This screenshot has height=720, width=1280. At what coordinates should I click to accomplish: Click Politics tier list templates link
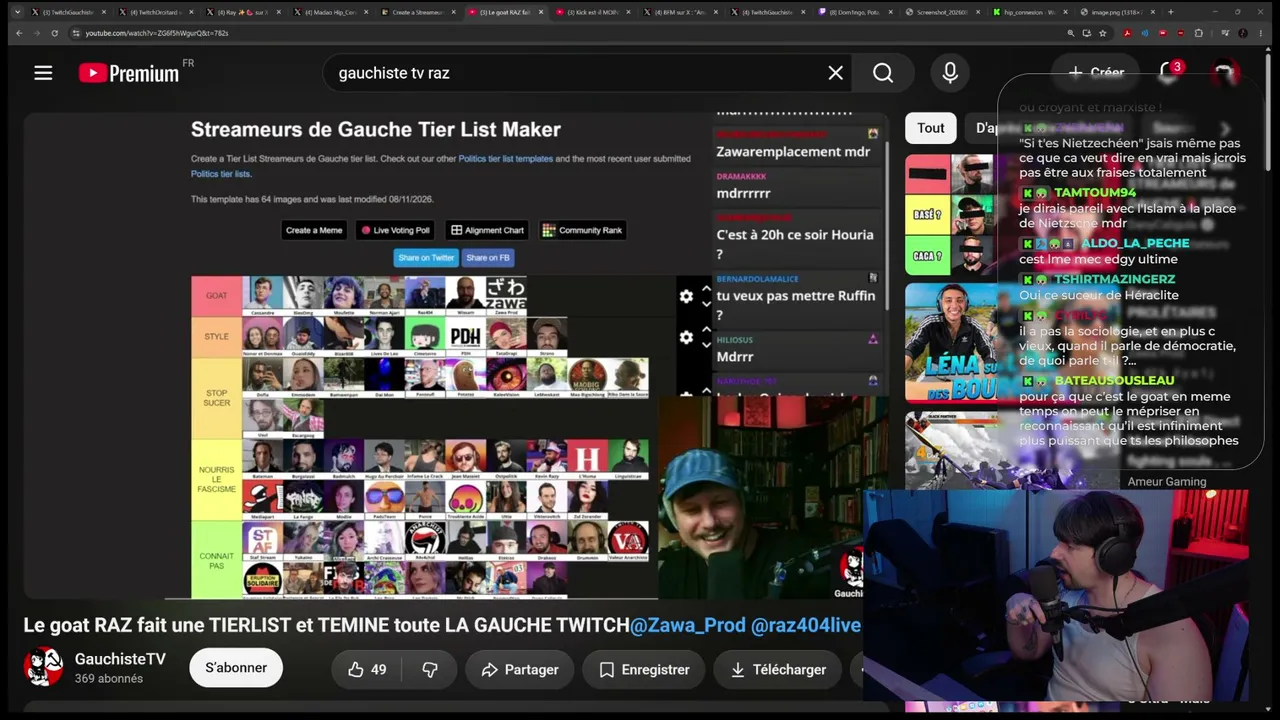[505, 159]
